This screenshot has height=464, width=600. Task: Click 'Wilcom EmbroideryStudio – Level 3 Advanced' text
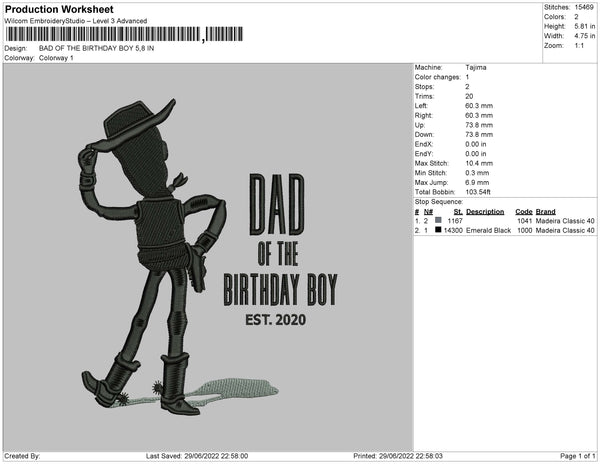pos(76,21)
